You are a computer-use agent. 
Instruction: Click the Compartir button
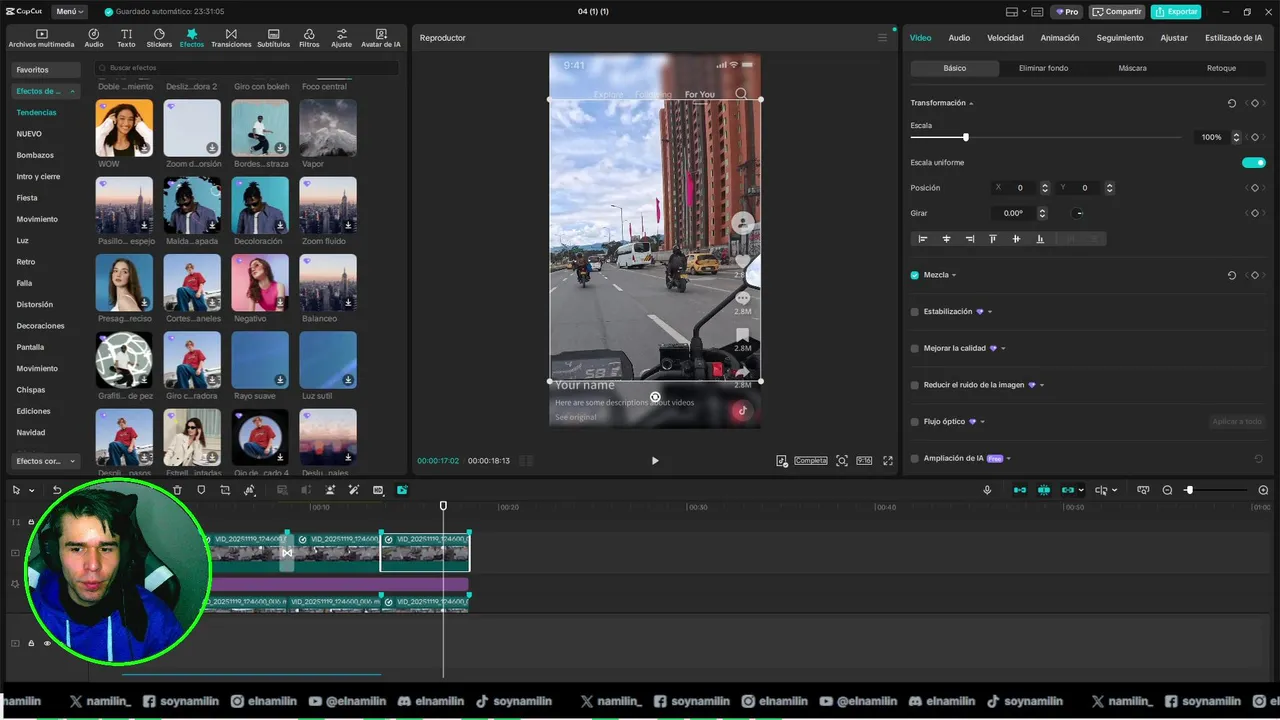(1117, 12)
